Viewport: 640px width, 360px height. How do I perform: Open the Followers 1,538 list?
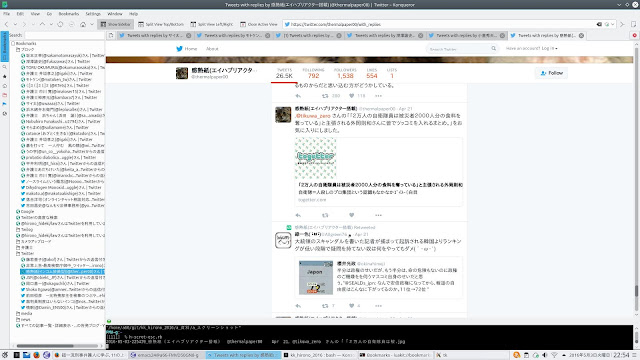tap(345, 73)
